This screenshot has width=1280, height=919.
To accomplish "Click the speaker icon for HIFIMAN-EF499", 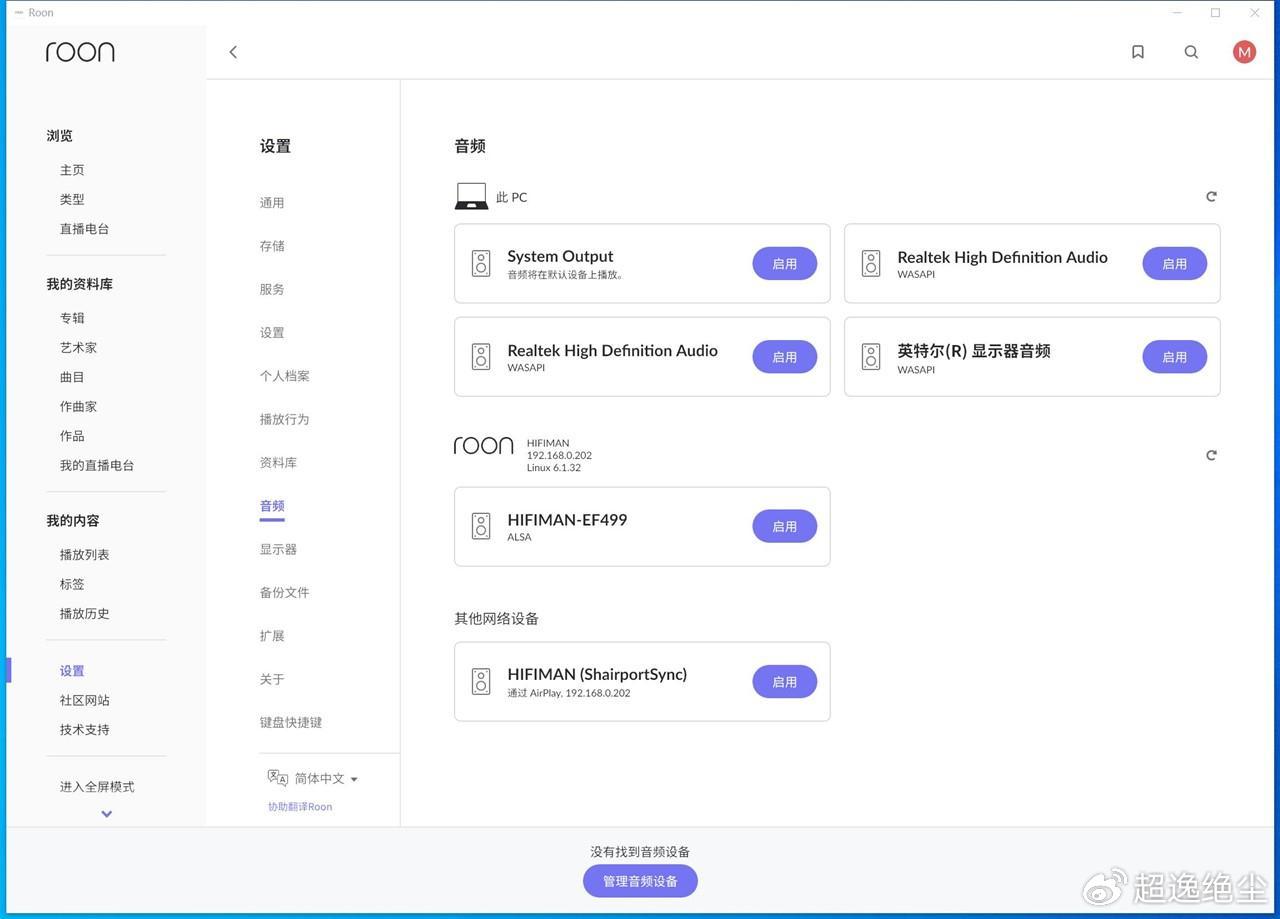I will coord(481,526).
